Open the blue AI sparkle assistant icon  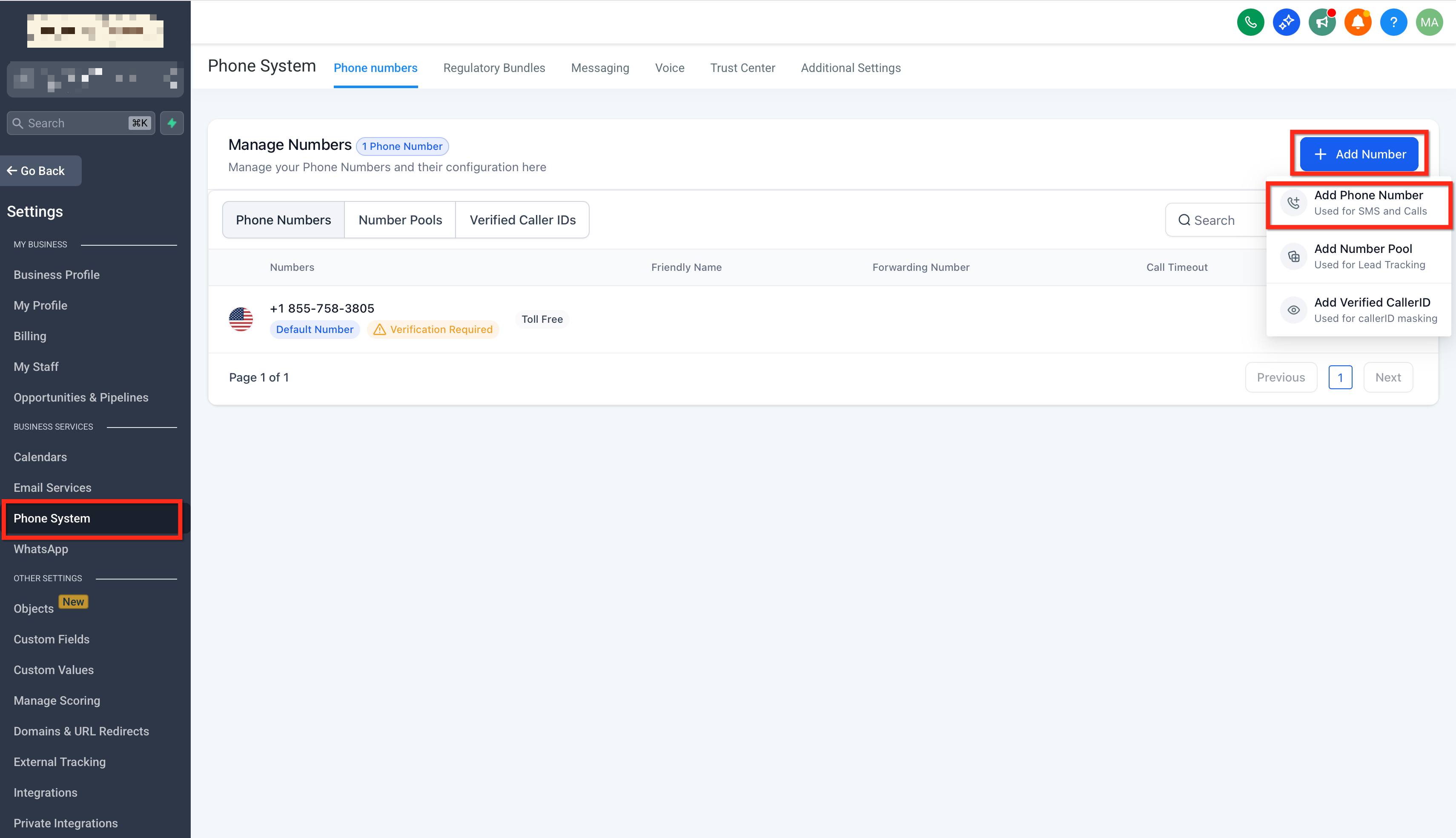click(x=1286, y=23)
